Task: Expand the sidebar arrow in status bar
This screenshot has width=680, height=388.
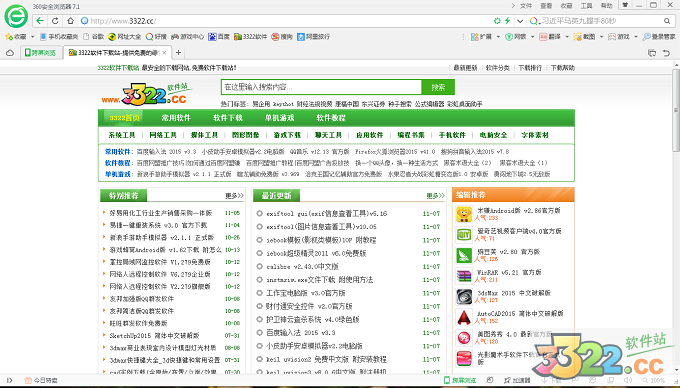Action: pos(10,380)
